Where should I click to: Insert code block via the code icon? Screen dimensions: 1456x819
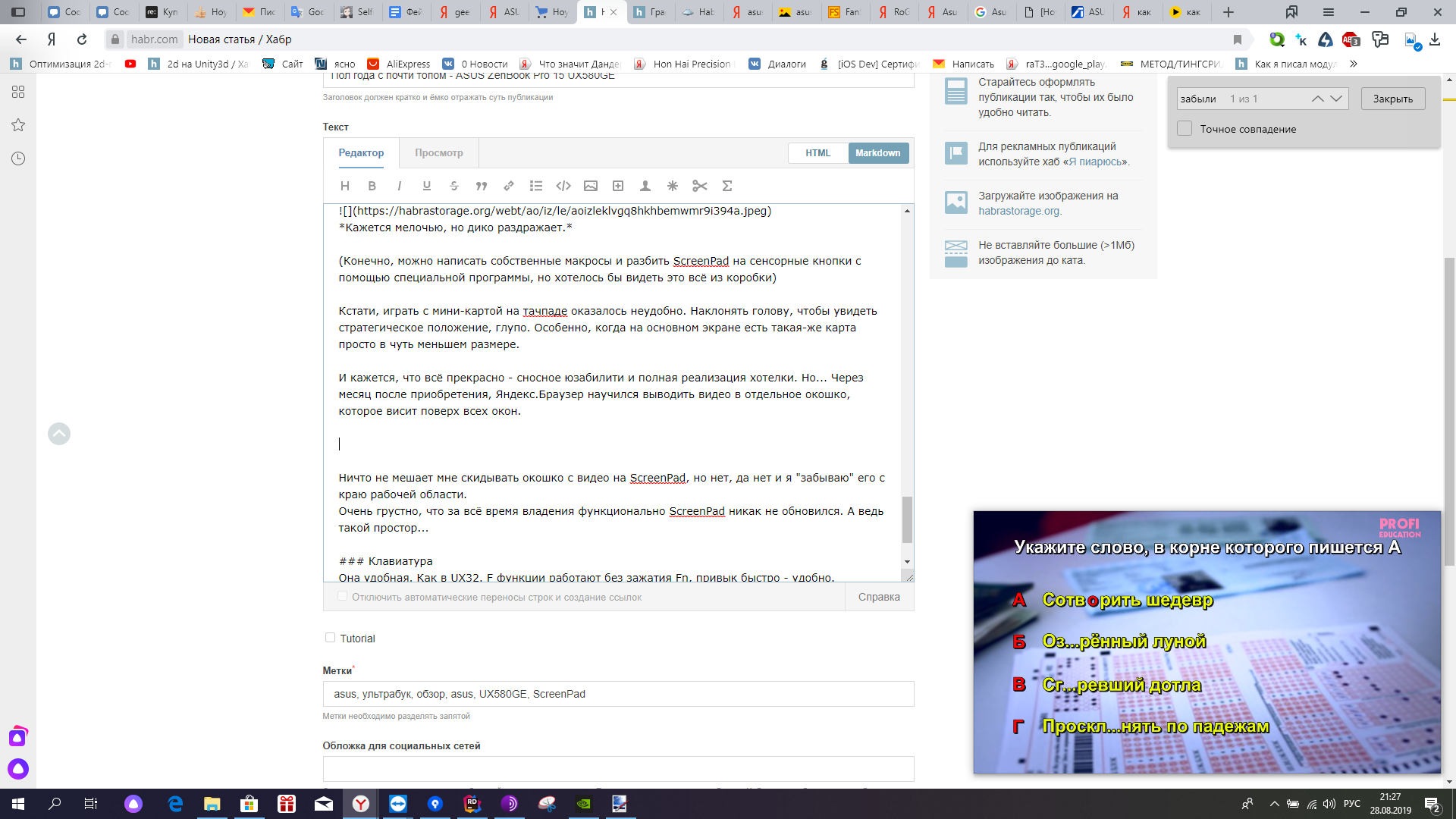[563, 186]
